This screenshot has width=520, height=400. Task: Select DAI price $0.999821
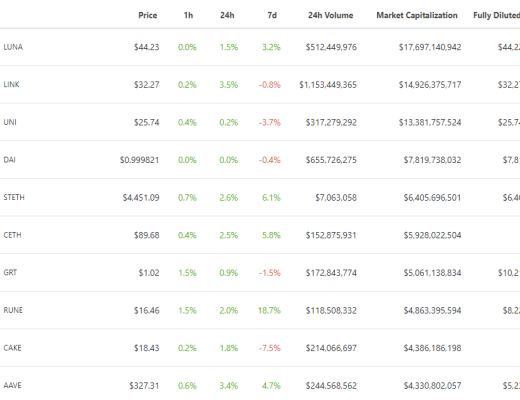(140, 160)
